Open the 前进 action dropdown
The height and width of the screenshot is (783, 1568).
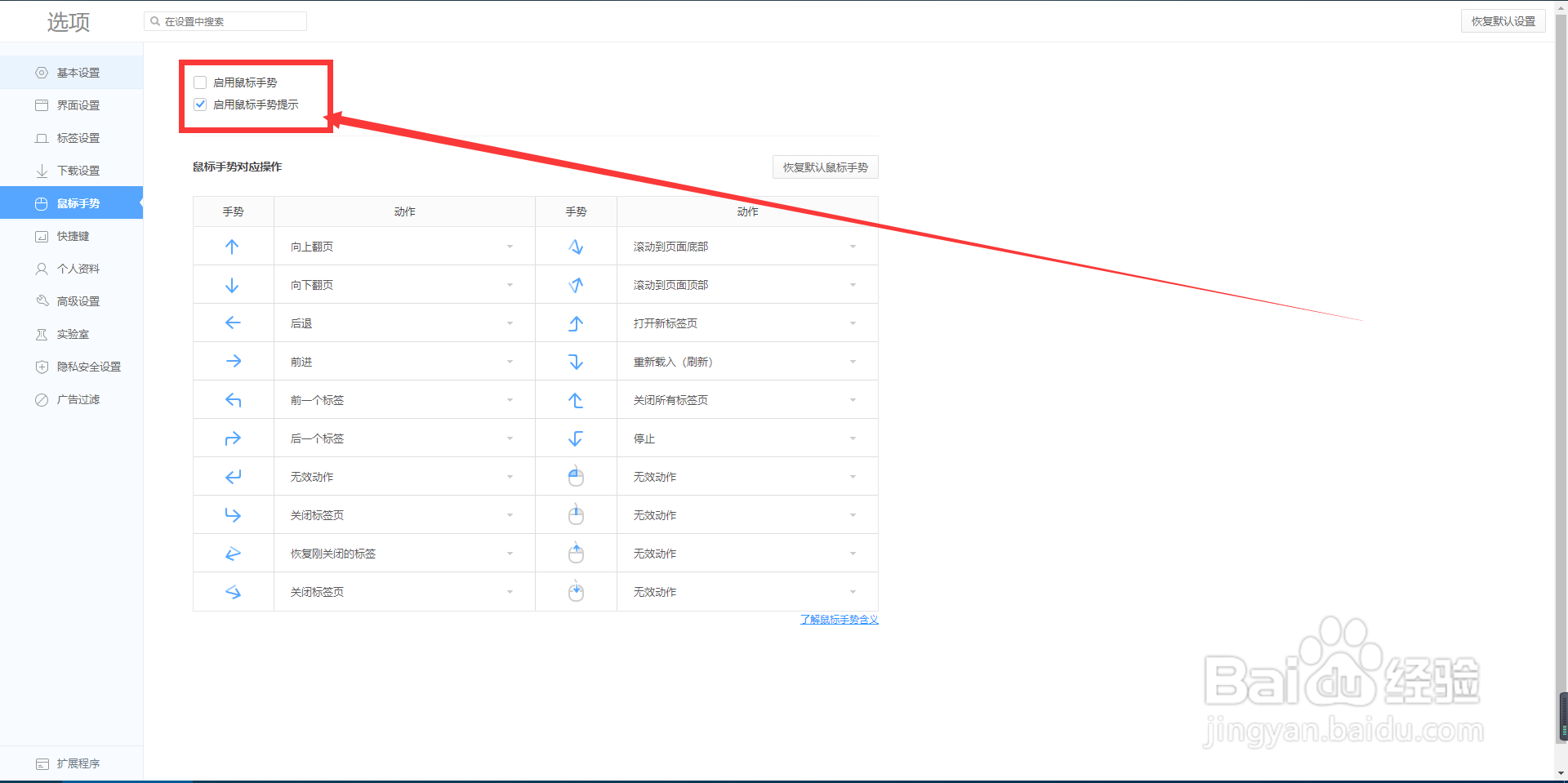click(404, 362)
